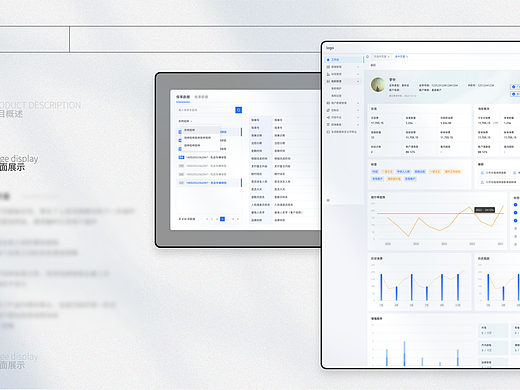Click the round customer avatar photo
Screen dimensions: 520x390
pyautogui.click(x=378, y=85)
